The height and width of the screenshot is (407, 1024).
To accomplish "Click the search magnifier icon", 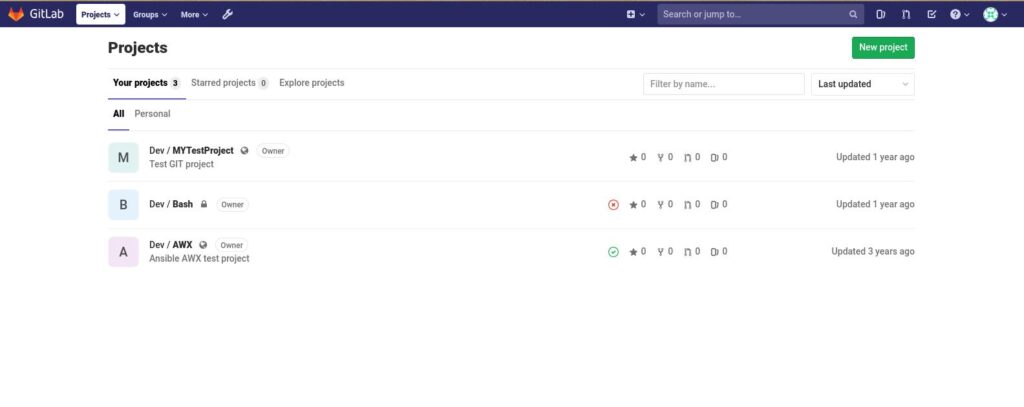I will (x=853, y=14).
